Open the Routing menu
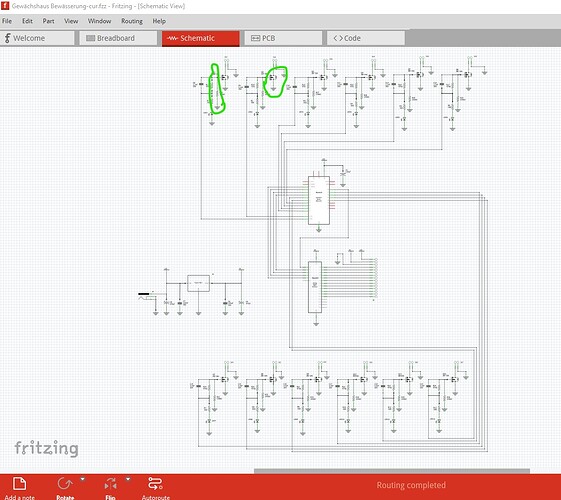This screenshot has height=500, width=561. [x=132, y=21]
